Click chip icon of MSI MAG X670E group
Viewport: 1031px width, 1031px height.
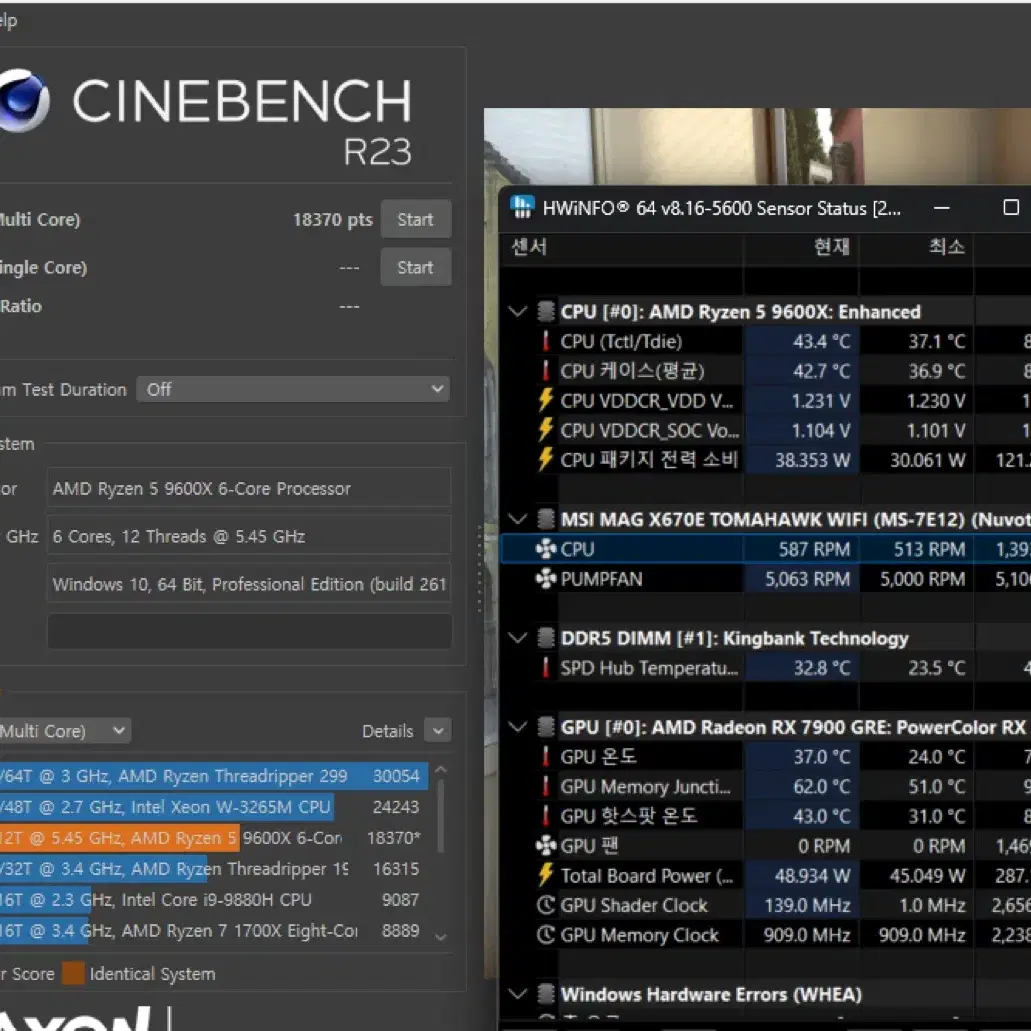pyautogui.click(x=546, y=519)
